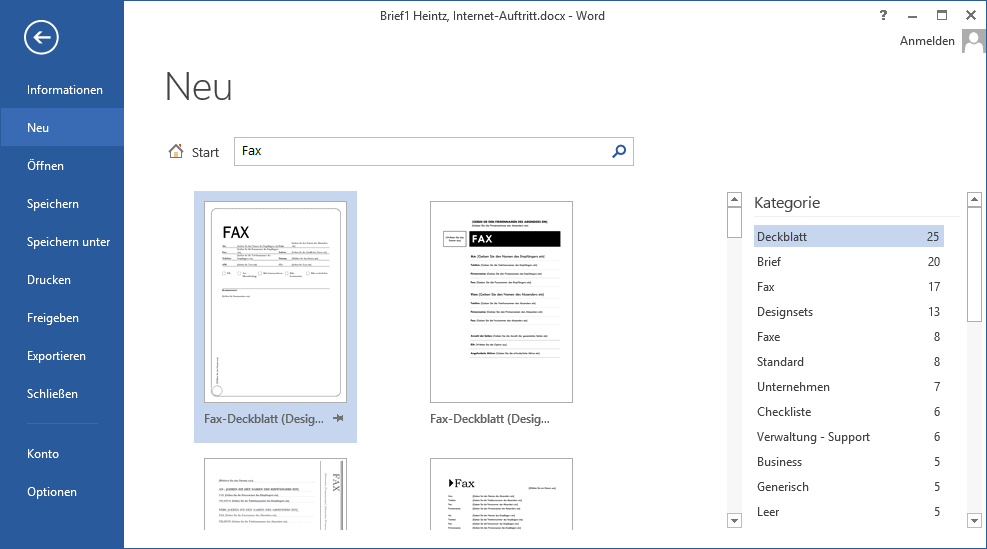The height and width of the screenshot is (549, 987).
Task: Select Speichern unter in sidebar
Action: click(x=68, y=242)
